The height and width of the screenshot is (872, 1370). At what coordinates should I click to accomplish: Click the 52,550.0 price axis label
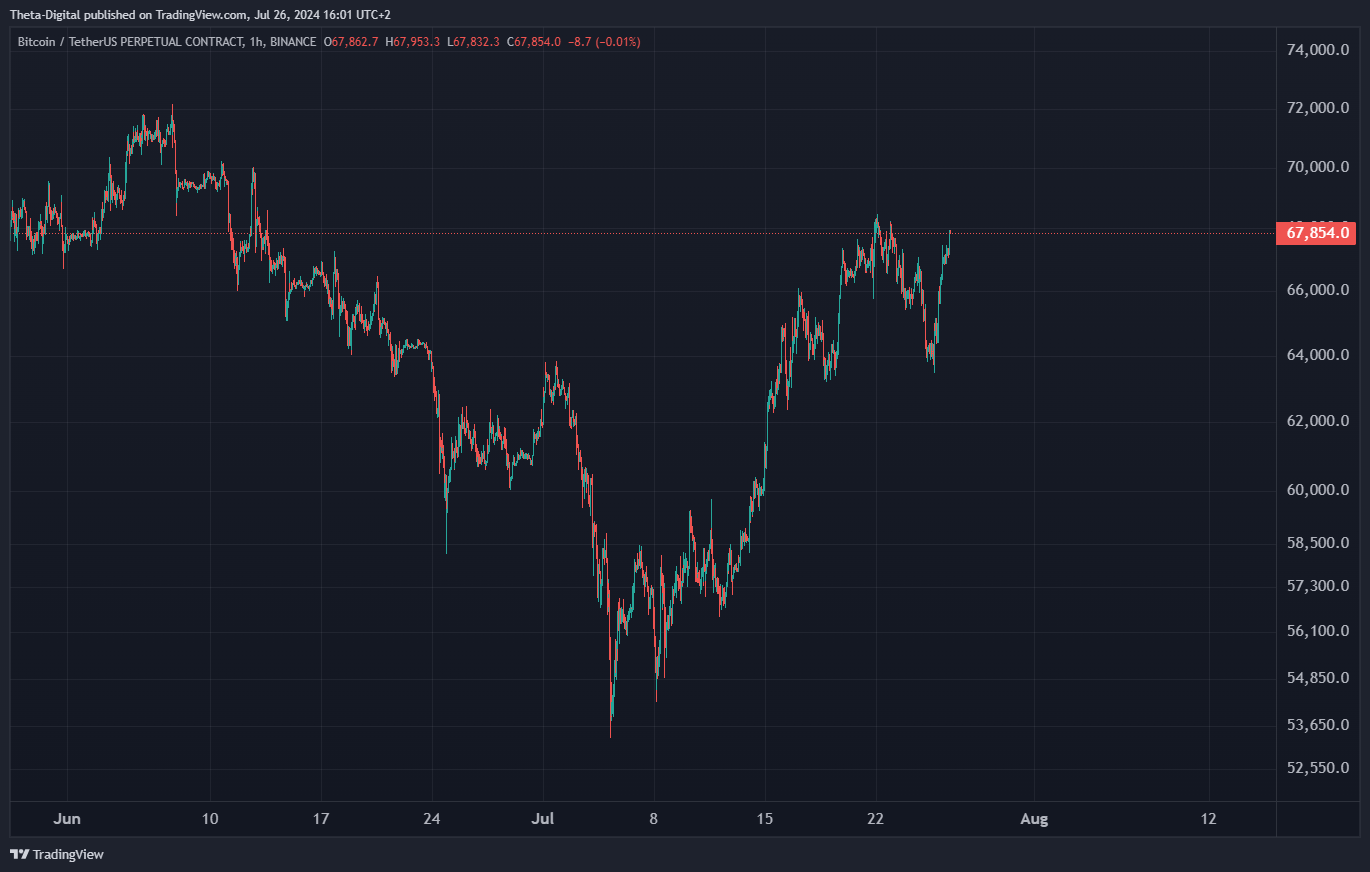[x=1317, y=768]
